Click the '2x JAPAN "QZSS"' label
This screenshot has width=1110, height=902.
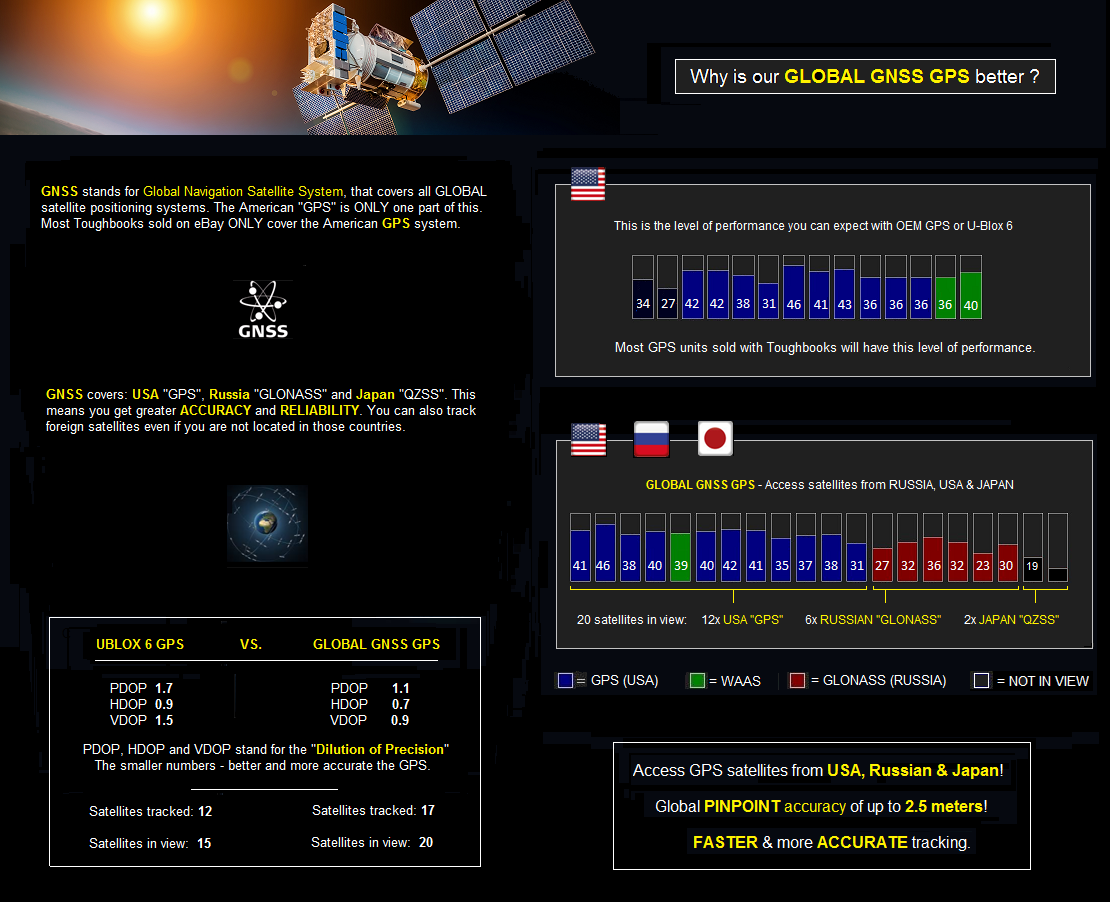(1012, 620)
